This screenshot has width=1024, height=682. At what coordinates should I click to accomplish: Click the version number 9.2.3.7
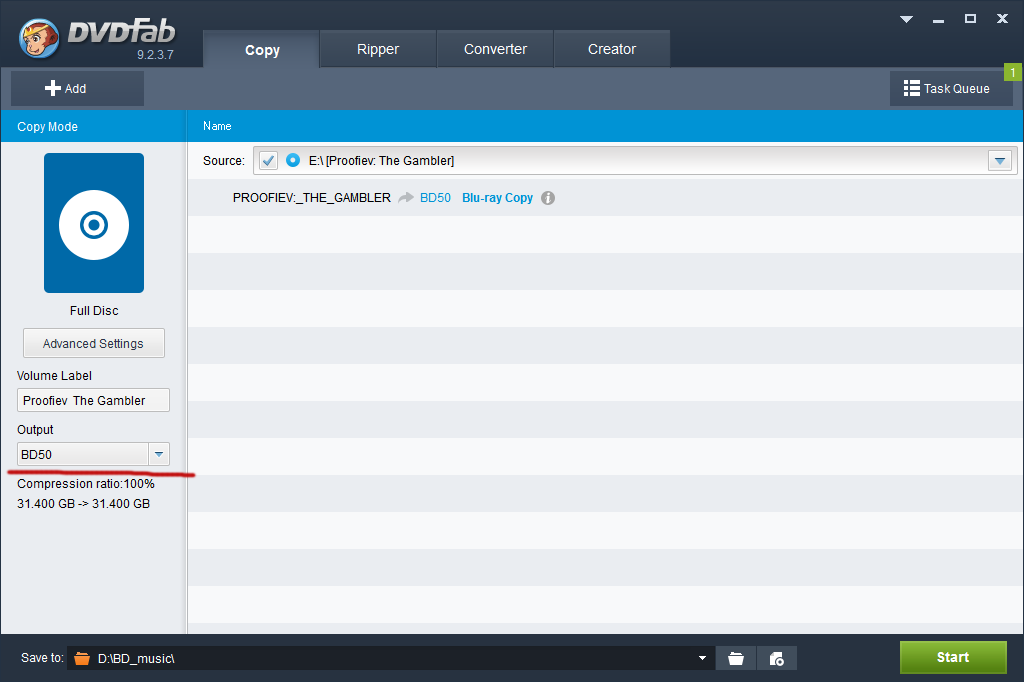pos(155,55)
